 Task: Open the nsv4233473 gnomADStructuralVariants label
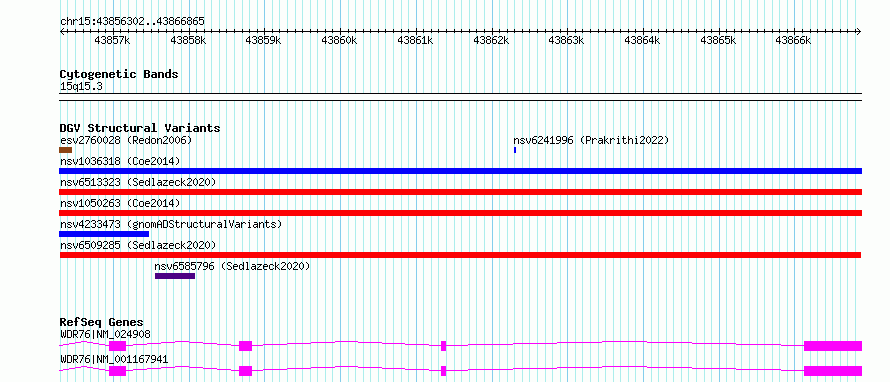171,224
